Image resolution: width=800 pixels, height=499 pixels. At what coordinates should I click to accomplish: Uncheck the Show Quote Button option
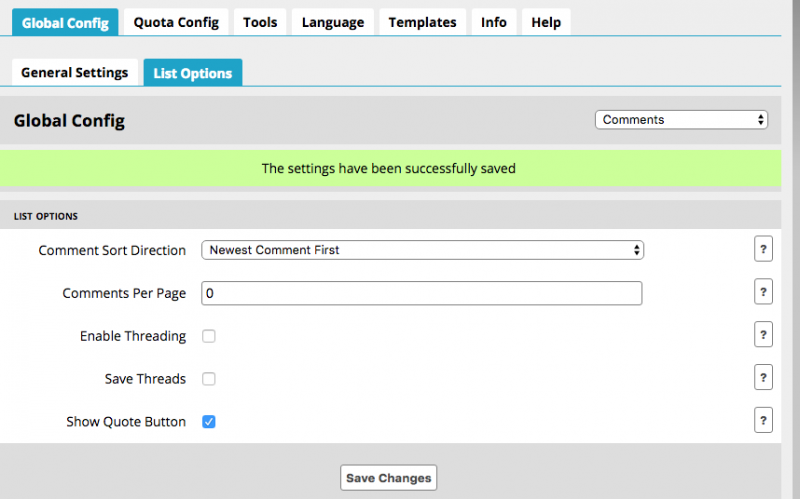point(209,422)
